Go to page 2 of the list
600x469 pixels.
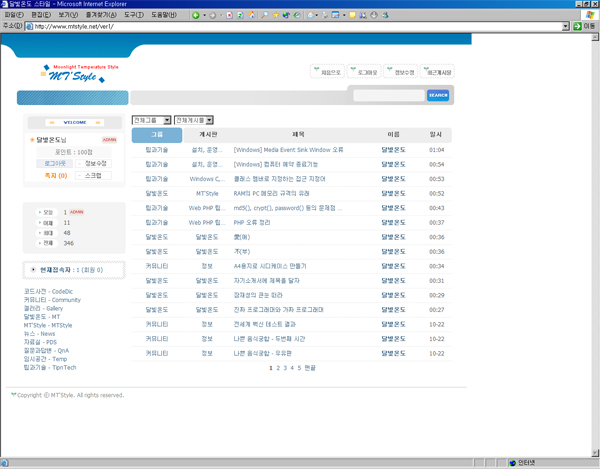click(x=278, y=368)
